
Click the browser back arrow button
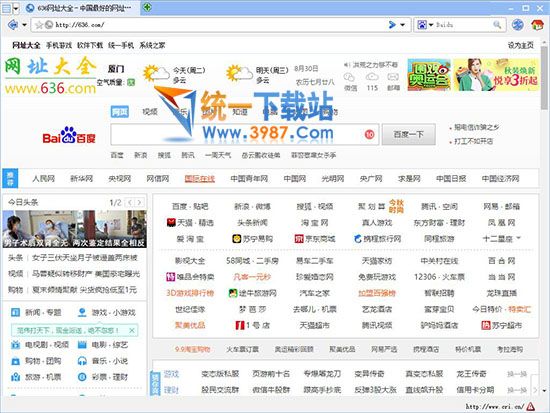13,25
